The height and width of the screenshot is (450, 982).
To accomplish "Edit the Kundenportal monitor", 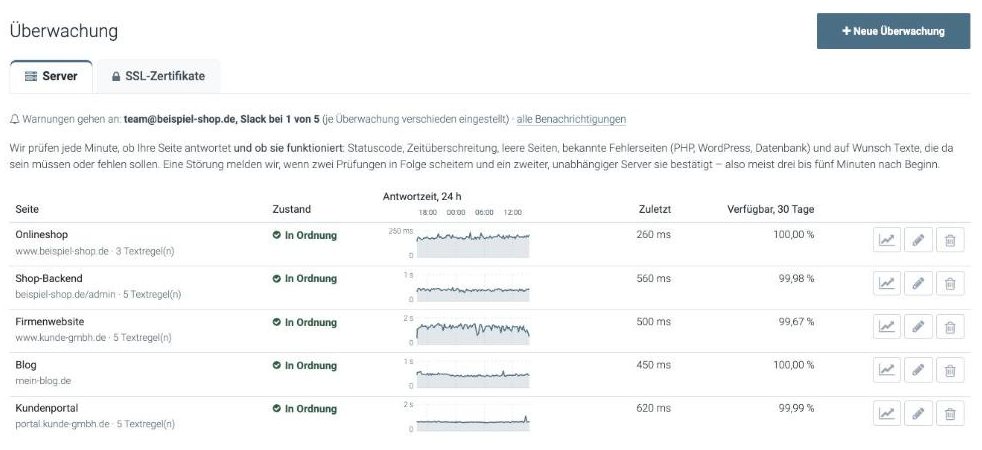I will [918, 414].
